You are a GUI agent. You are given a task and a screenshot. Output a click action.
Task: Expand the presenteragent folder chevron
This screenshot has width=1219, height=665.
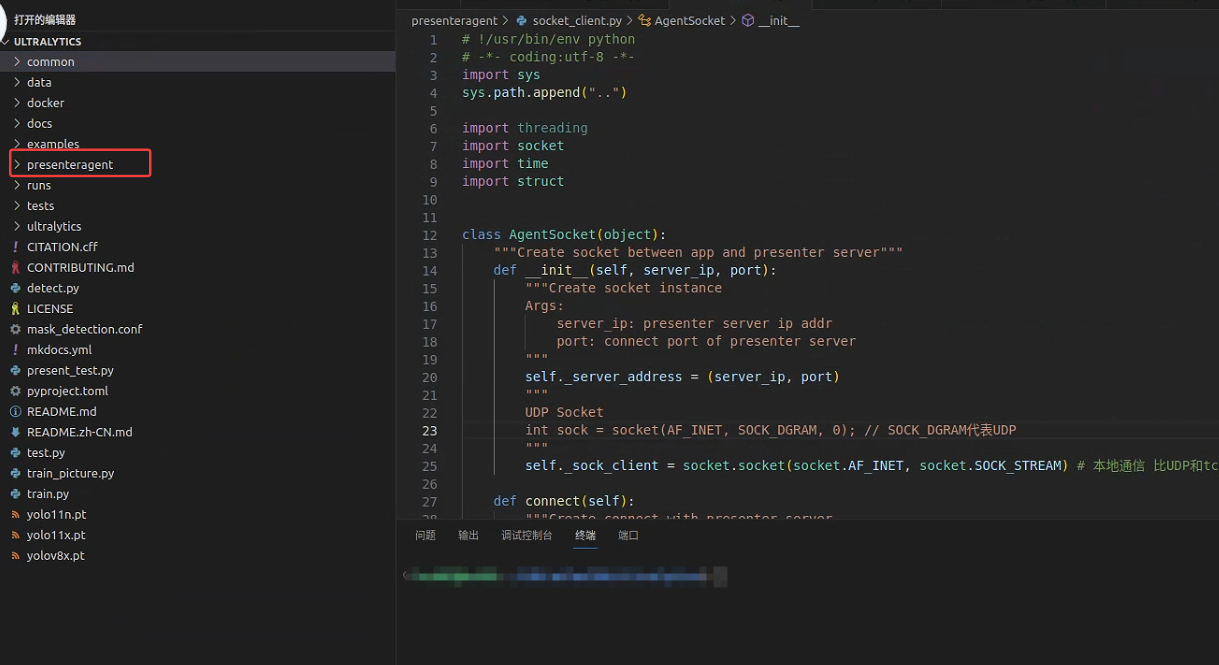pos(16,164)
